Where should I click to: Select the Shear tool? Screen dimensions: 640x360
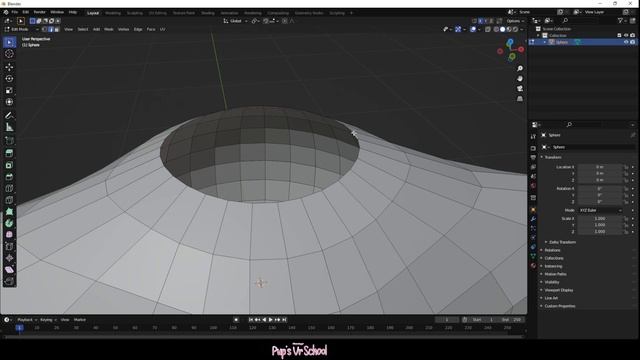(9, 270)
